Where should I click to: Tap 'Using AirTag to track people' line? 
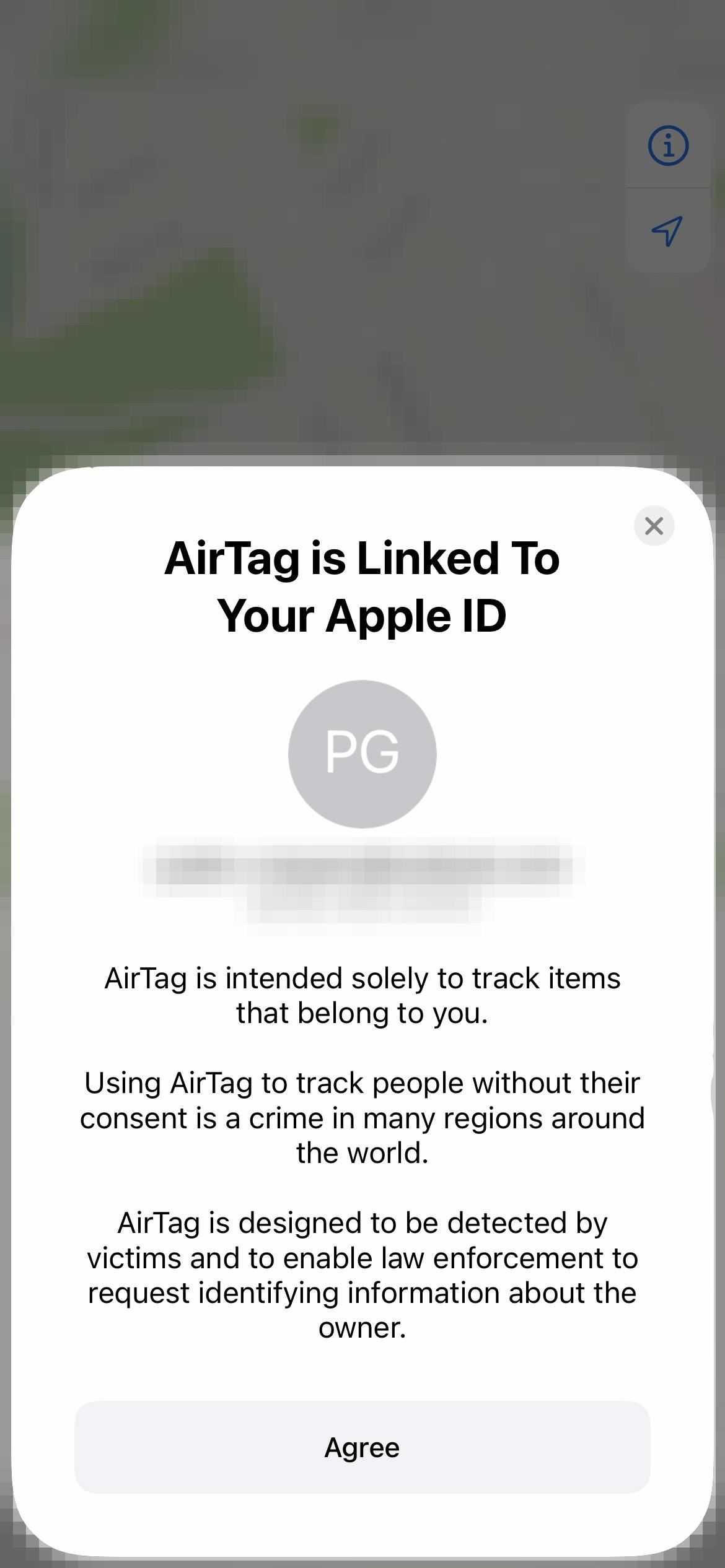(x=362, y=1083)
